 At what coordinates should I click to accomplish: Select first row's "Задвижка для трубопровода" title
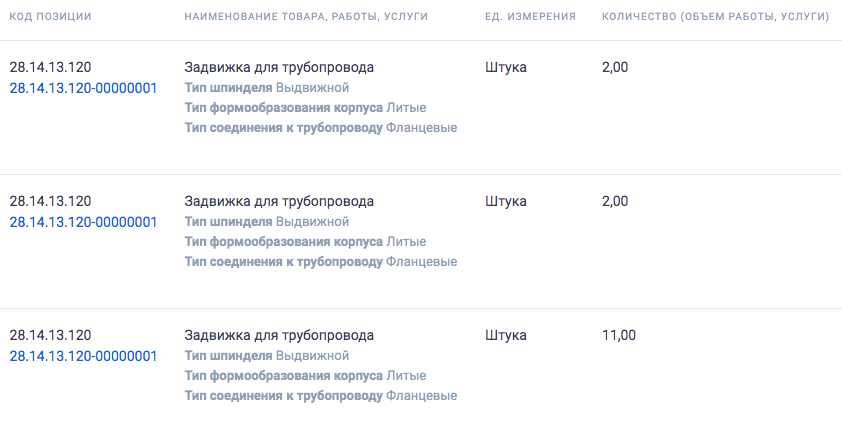click(x=279, y=67)
